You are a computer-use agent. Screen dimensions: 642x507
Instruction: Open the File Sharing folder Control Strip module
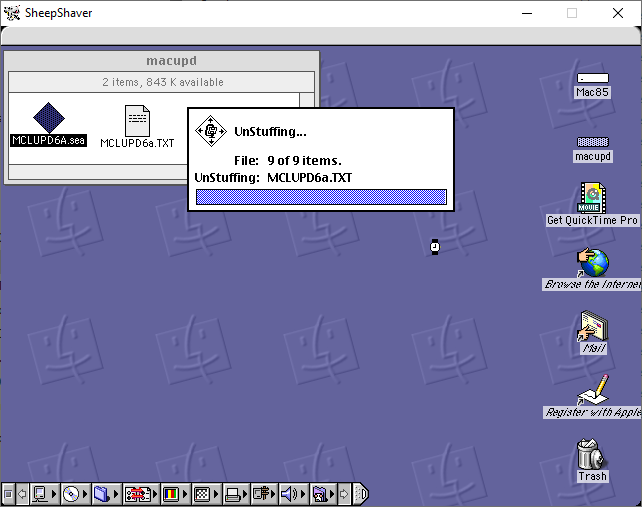[106, 494]
